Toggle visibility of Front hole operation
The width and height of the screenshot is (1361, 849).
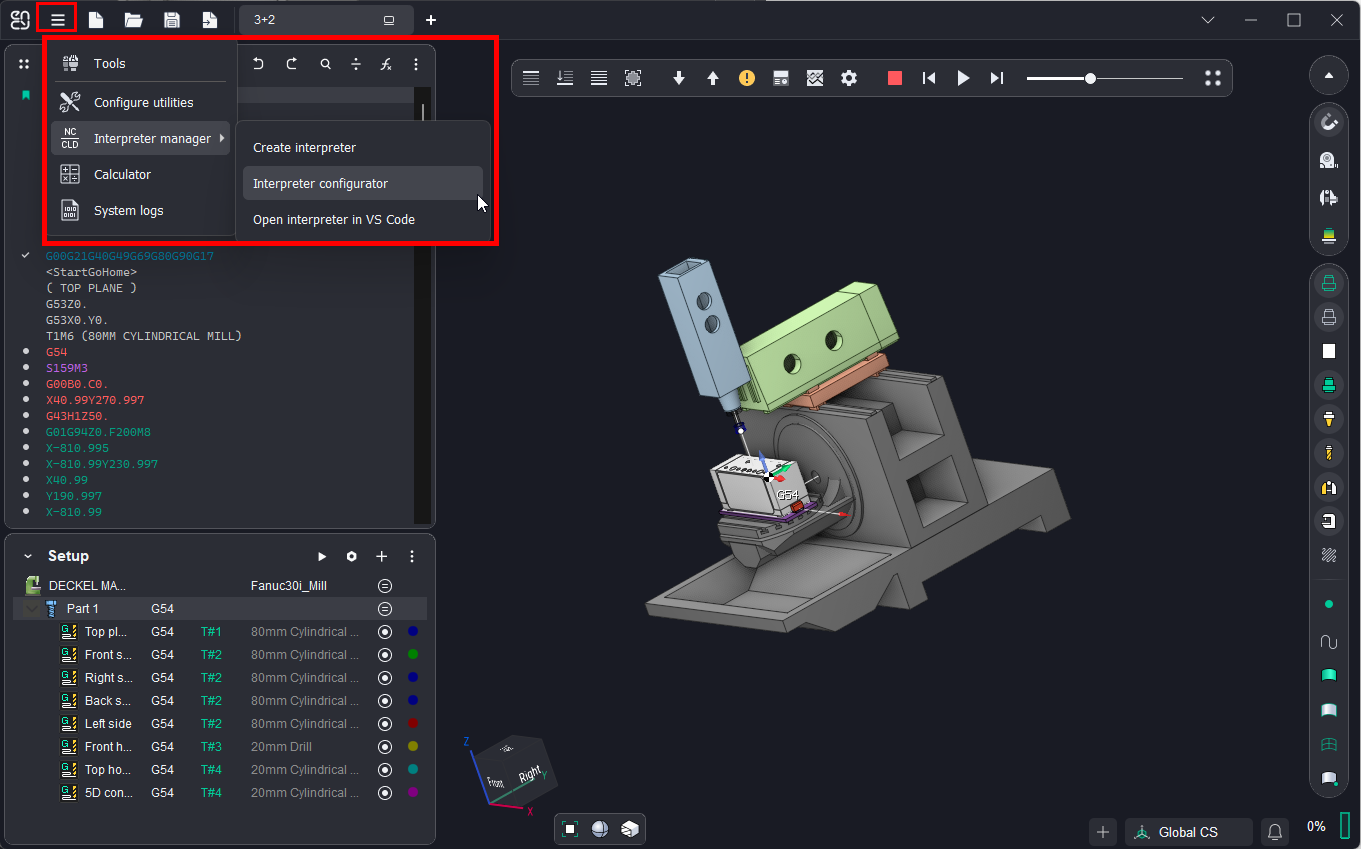tap(384, 747)
